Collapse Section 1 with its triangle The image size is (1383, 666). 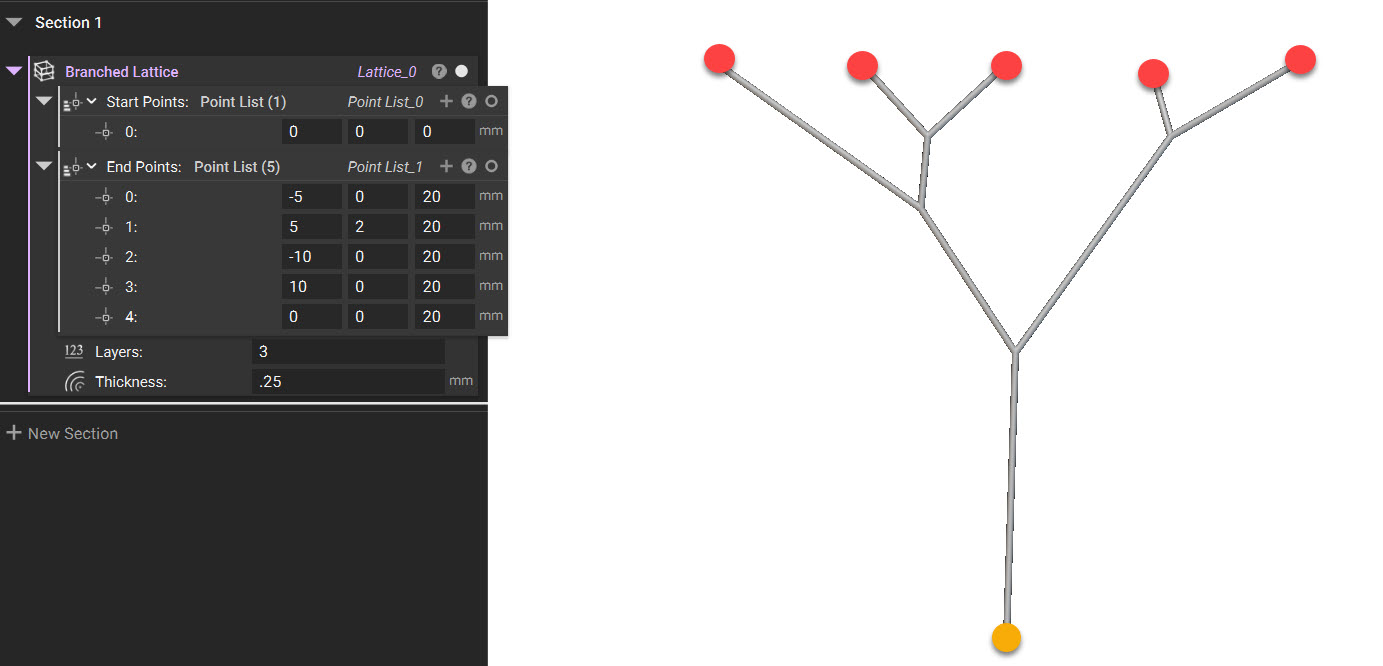14,22
